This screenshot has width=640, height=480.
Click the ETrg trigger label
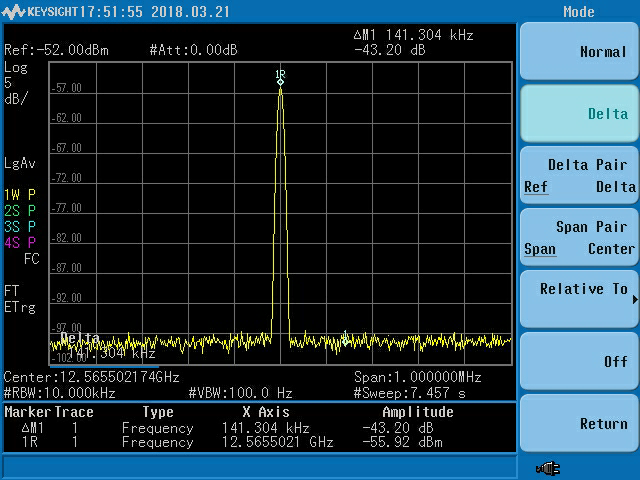click(x=20, y=307)
